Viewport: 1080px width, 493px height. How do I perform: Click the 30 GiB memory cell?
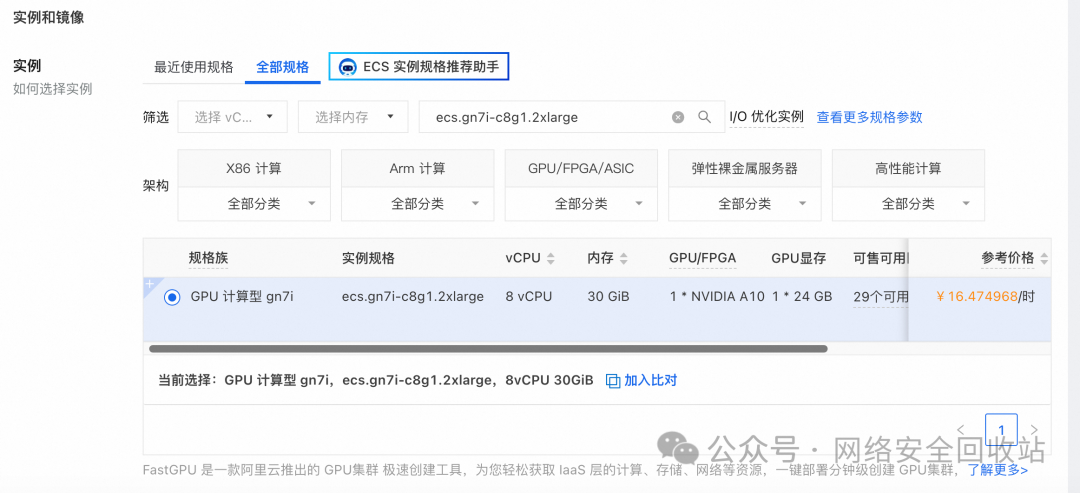(608, 297)
